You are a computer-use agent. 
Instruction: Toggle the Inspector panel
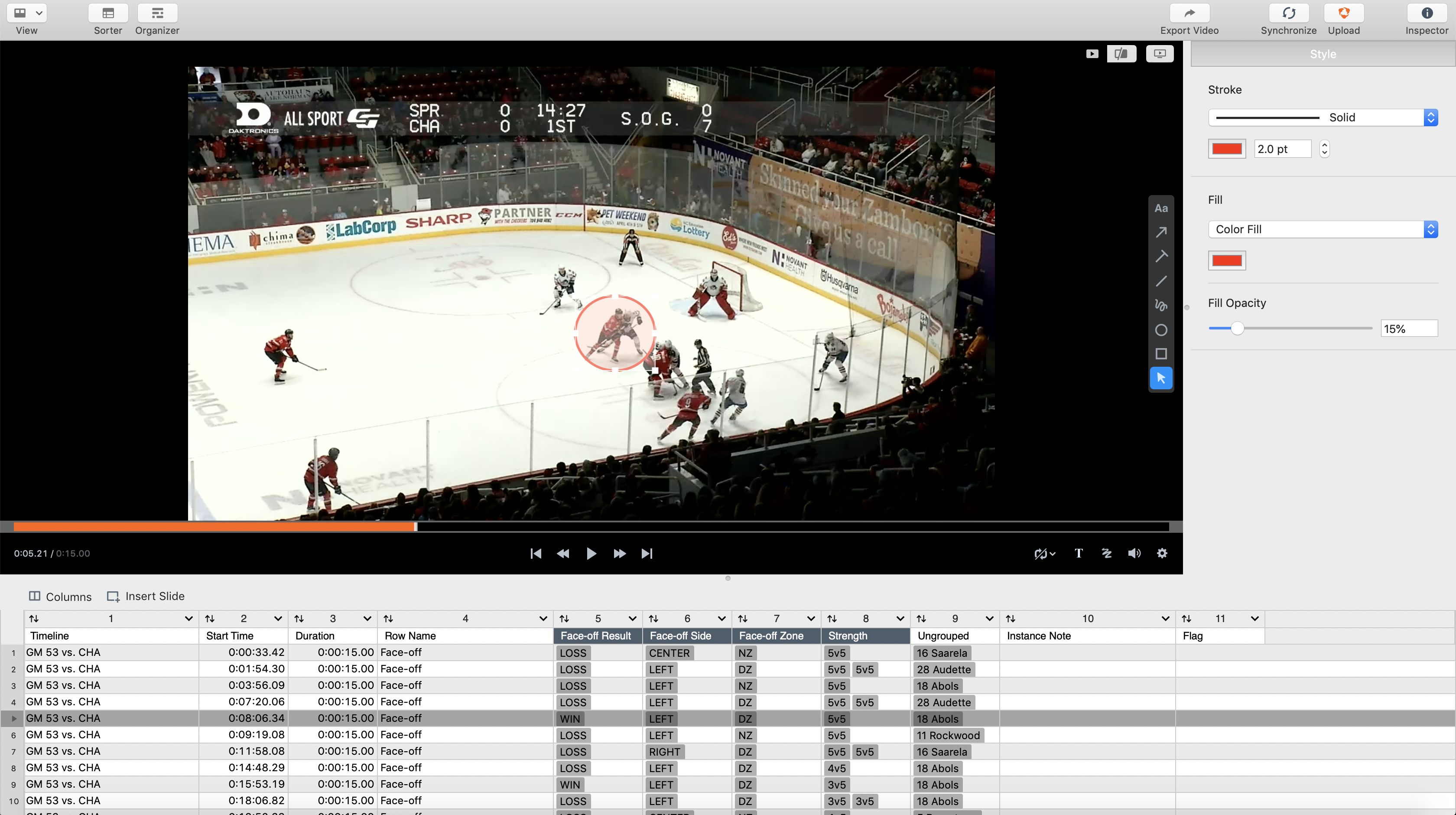(1426, 13)
